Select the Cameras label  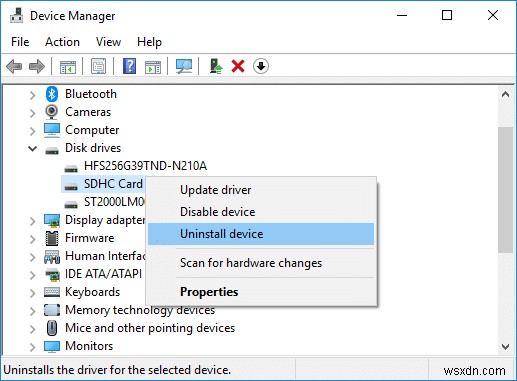[x=88, y=112]
